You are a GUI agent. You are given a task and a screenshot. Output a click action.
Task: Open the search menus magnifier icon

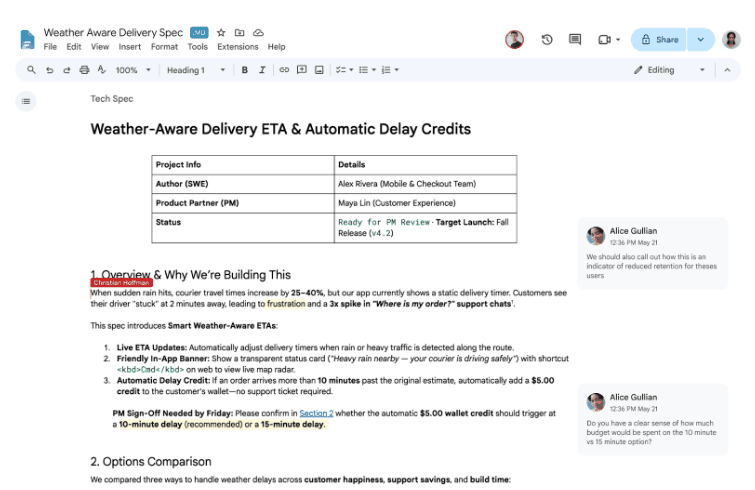click(31, 70)
